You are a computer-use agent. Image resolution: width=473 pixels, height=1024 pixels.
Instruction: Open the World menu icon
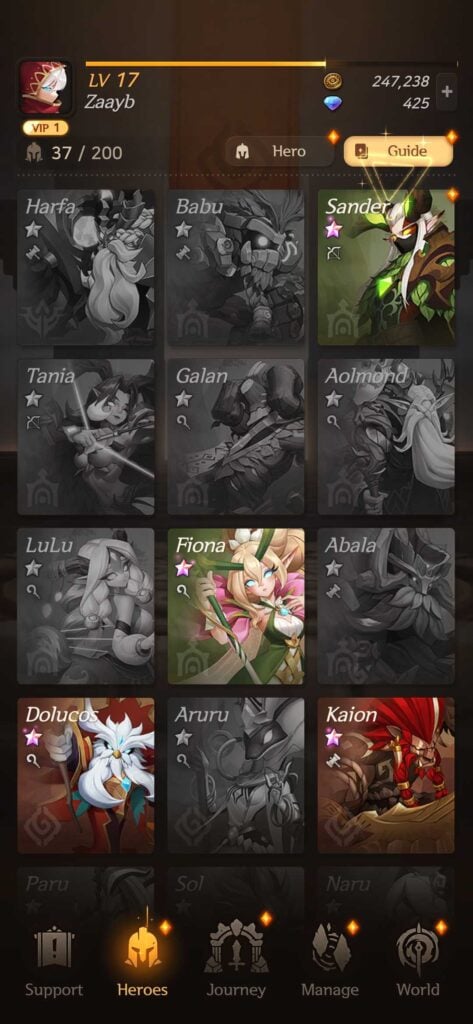417,947
